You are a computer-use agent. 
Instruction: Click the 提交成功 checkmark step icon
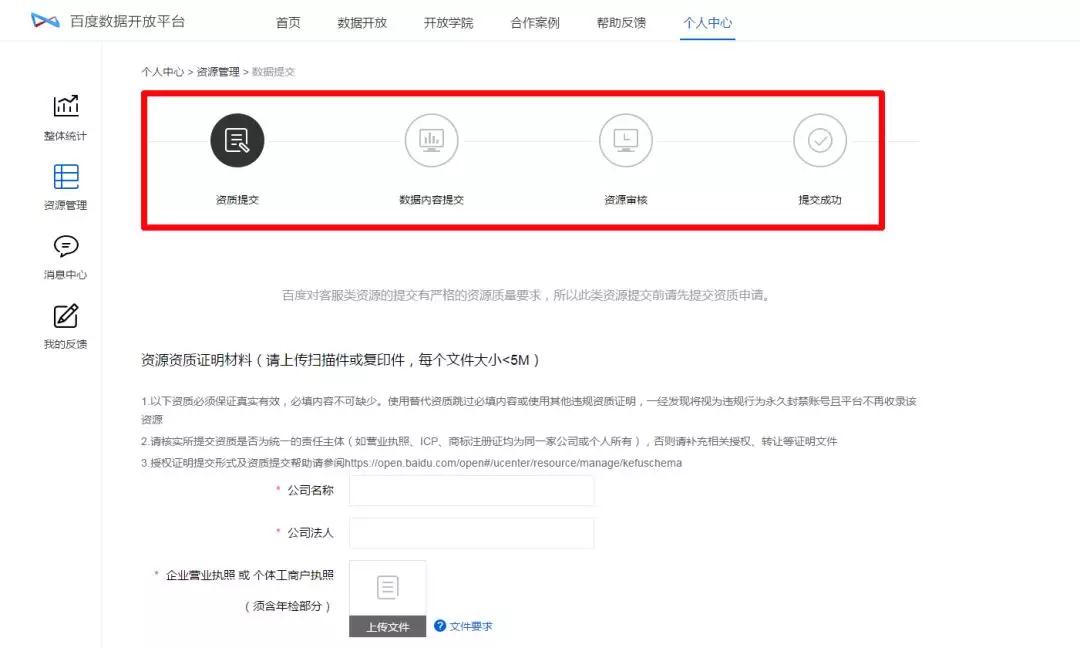(819, 141)
